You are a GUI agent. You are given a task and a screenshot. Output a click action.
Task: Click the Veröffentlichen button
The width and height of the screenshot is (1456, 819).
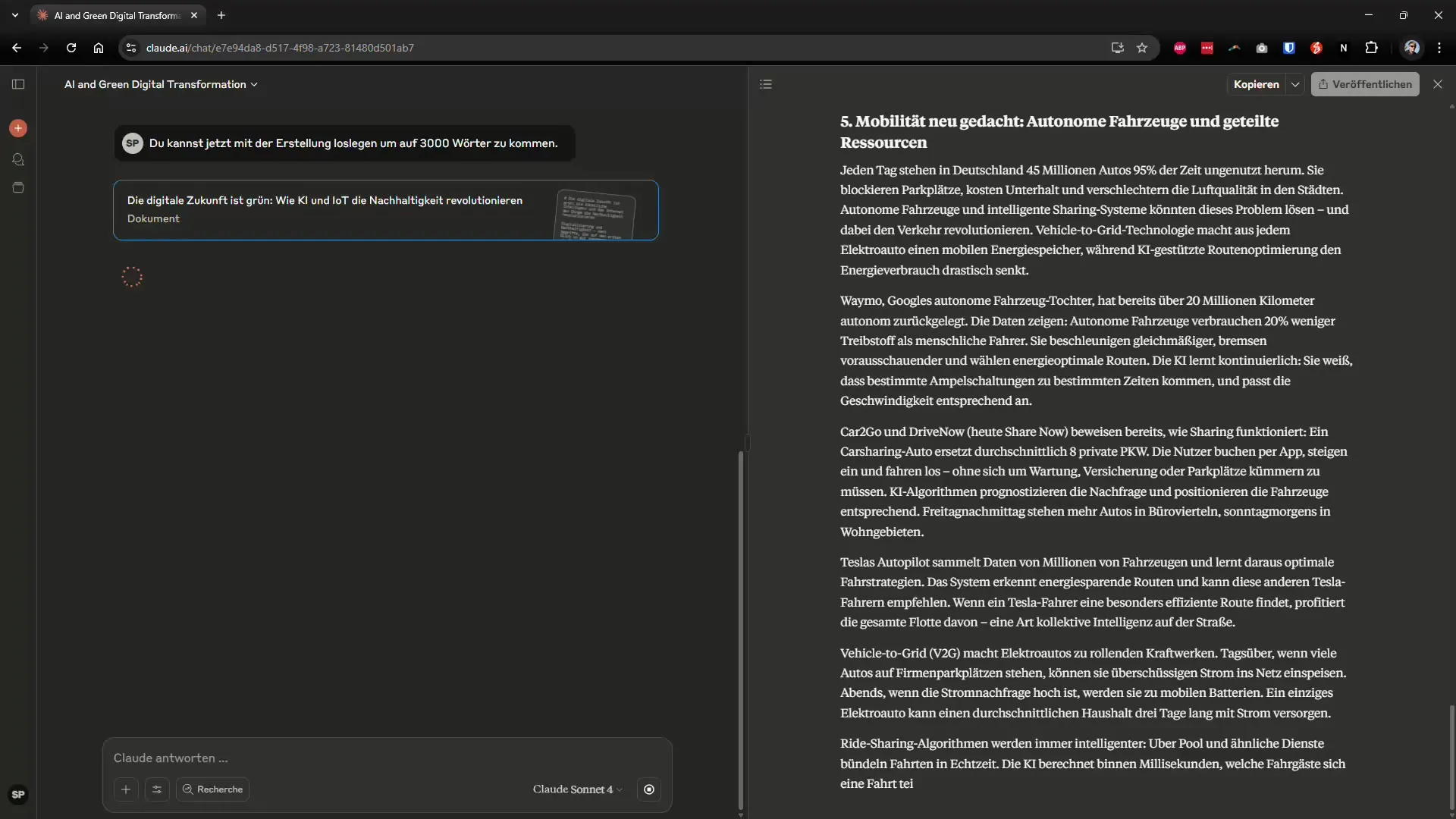[1365, 84]
